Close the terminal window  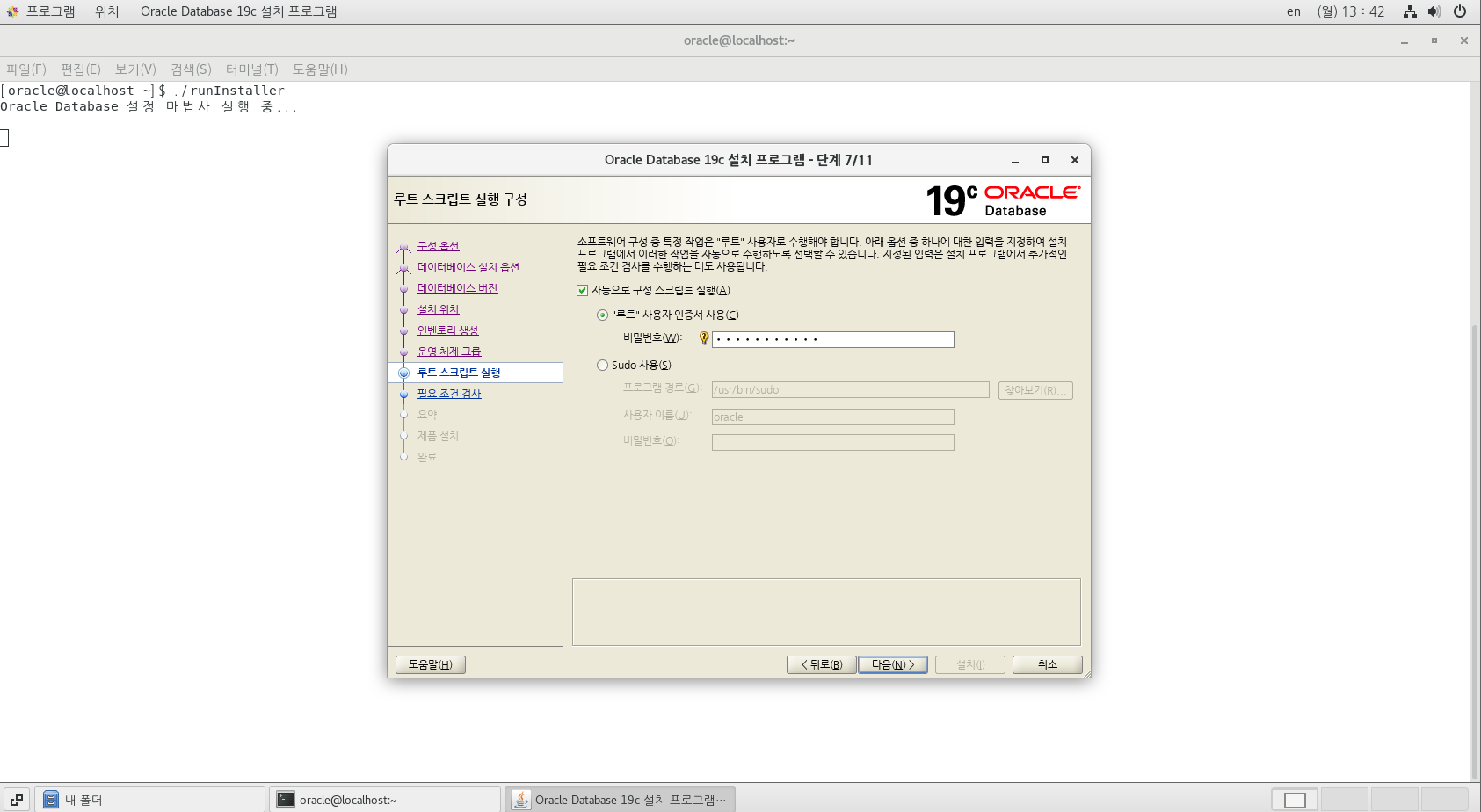click(1463, 40)
